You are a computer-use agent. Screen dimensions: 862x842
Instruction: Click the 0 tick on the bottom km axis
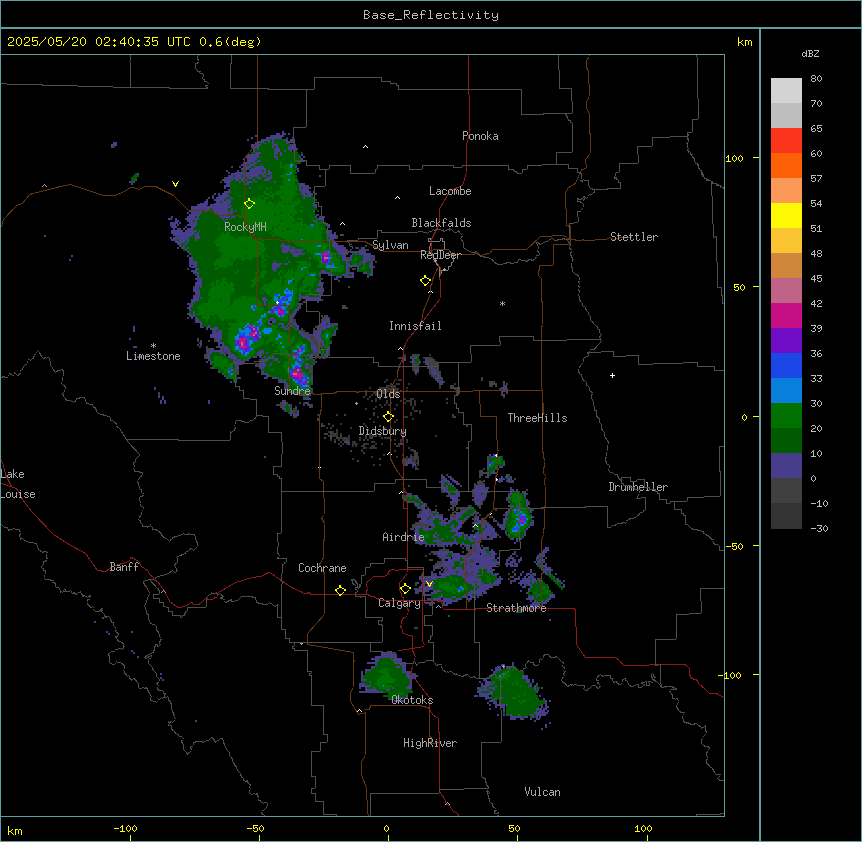(386, 828)
